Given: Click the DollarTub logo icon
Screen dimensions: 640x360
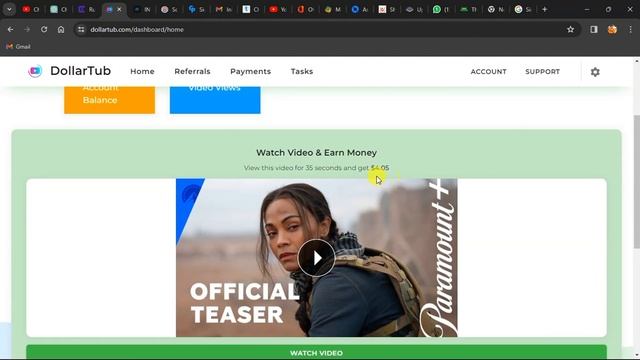Looking at the screenshot, I should coord(35,71).
